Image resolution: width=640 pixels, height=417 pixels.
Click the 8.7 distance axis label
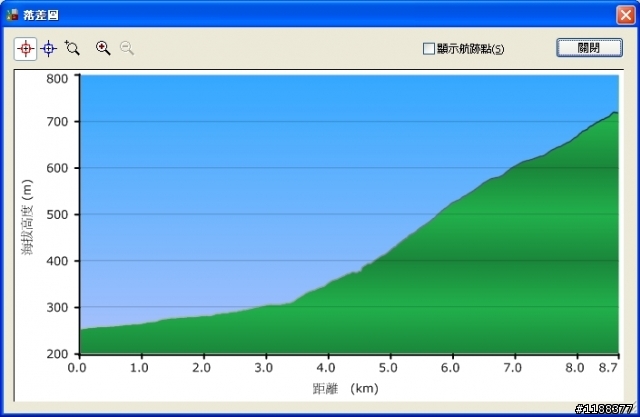click(x=608, y=368)
